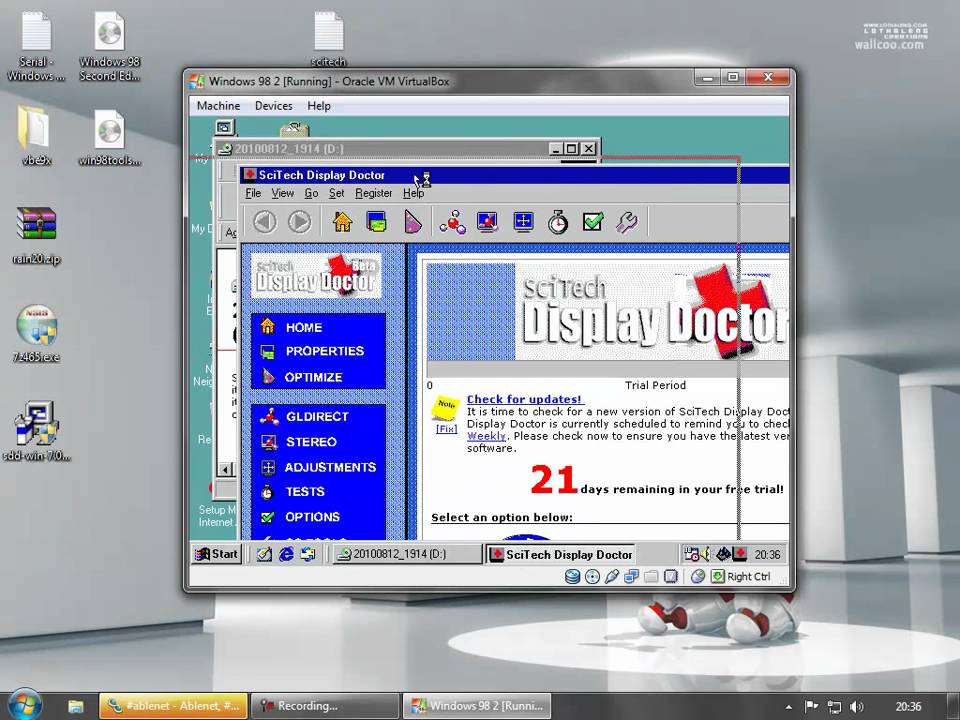Screen dimensions: 960x720
Task: Open the Set menu in Display Doctor
Action: click(x=336, y=193)
